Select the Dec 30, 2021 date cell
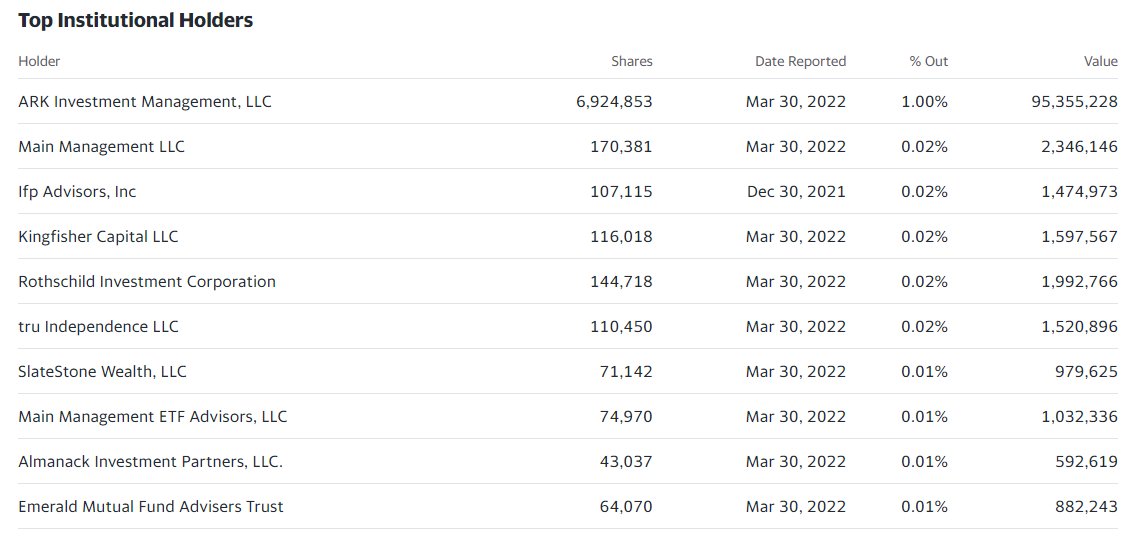 [796, 192]
